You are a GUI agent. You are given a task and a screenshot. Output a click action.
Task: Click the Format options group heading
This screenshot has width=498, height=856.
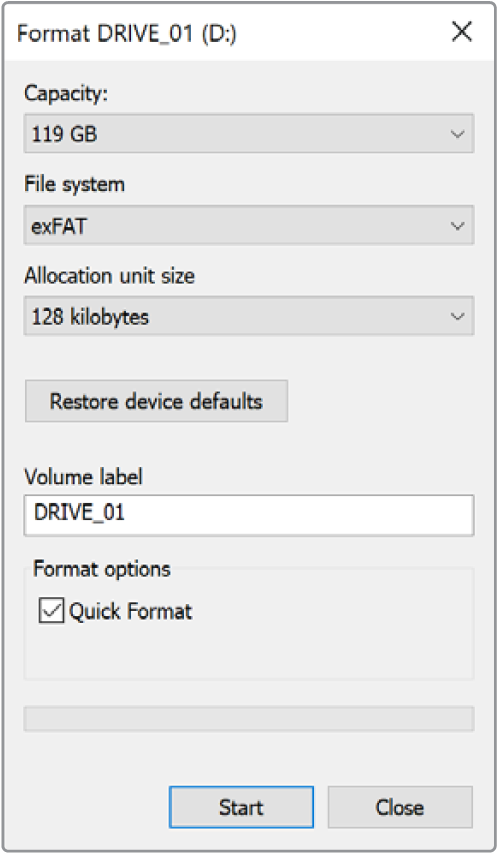click(x=102, y=569)
